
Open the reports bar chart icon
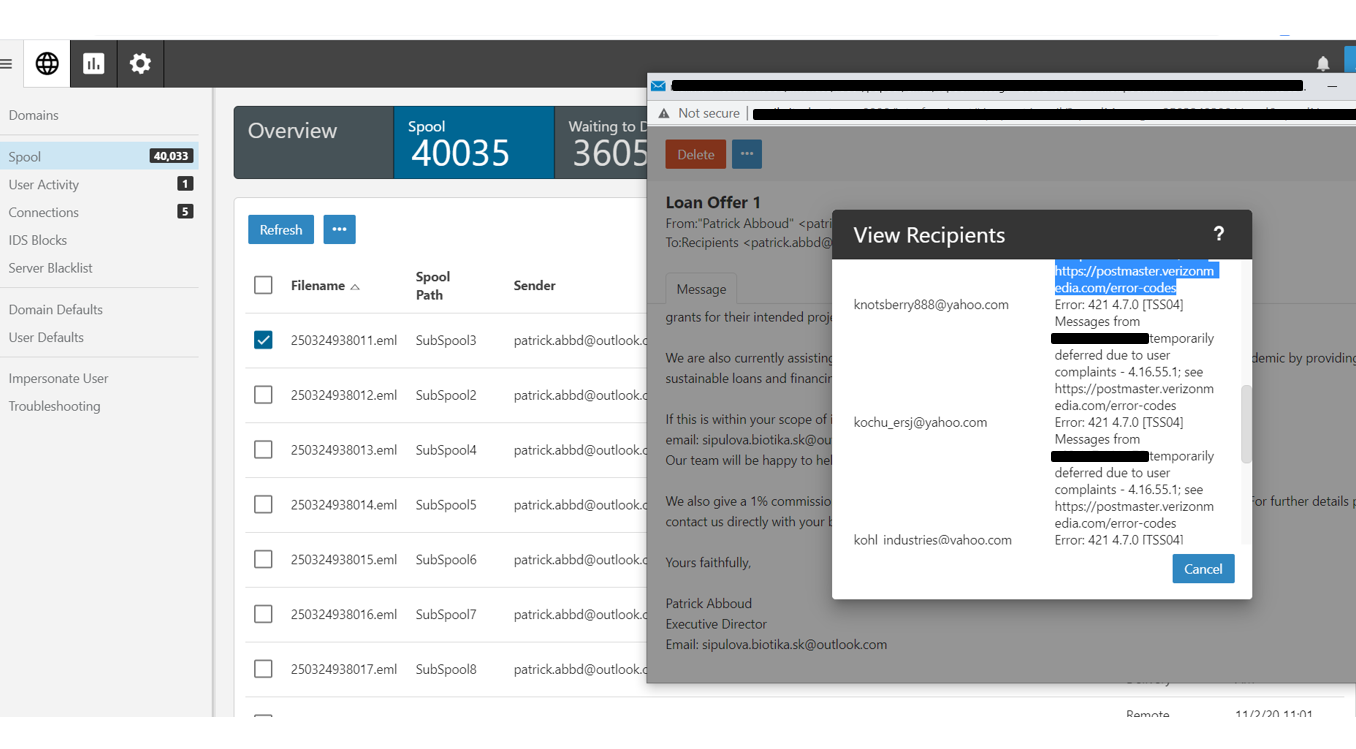[94, 64]
